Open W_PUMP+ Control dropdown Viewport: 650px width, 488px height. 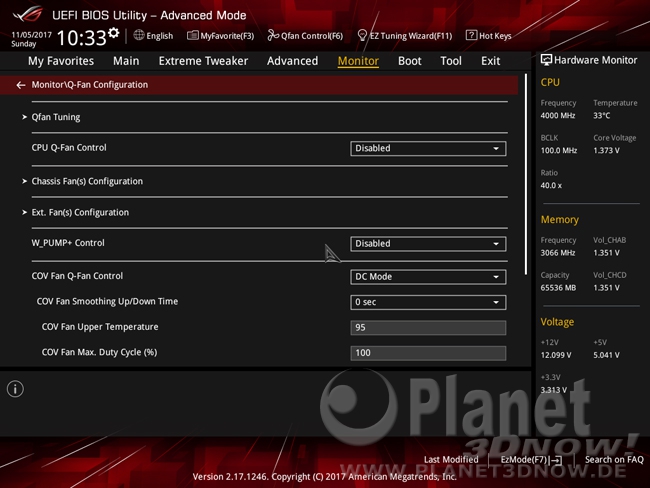pyautogui.click(x=428, y=244)
